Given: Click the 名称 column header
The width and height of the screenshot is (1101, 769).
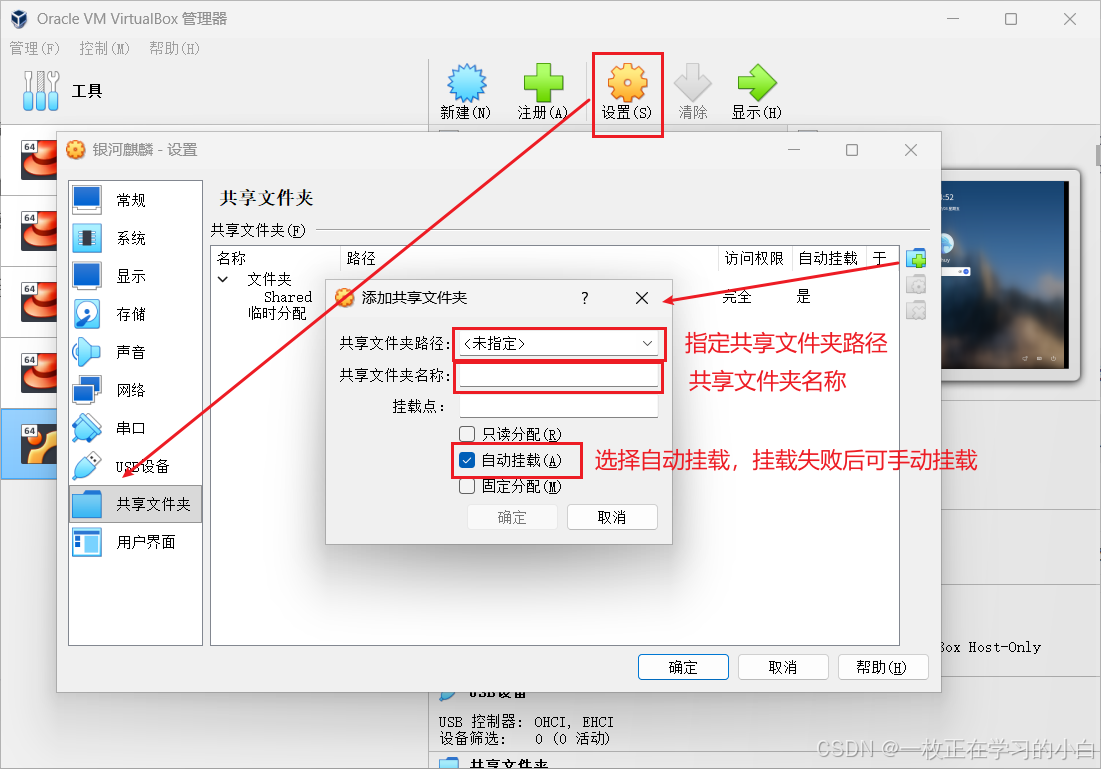Looking at the screenshot, I should pos(276,258).
